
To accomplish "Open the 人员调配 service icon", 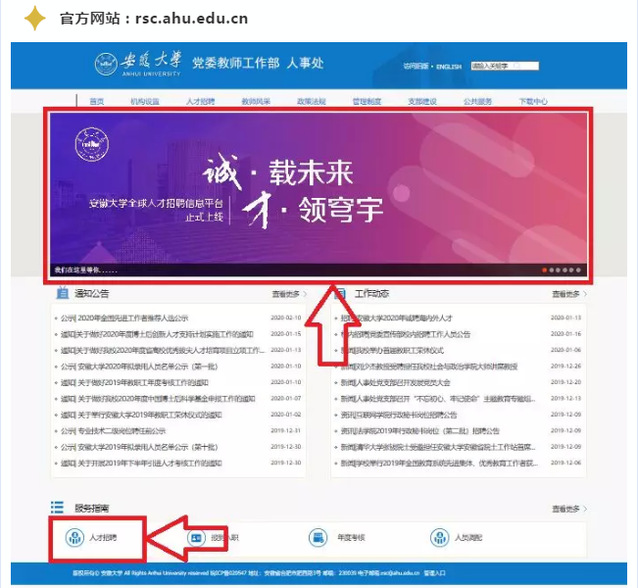I will point(439,538).
